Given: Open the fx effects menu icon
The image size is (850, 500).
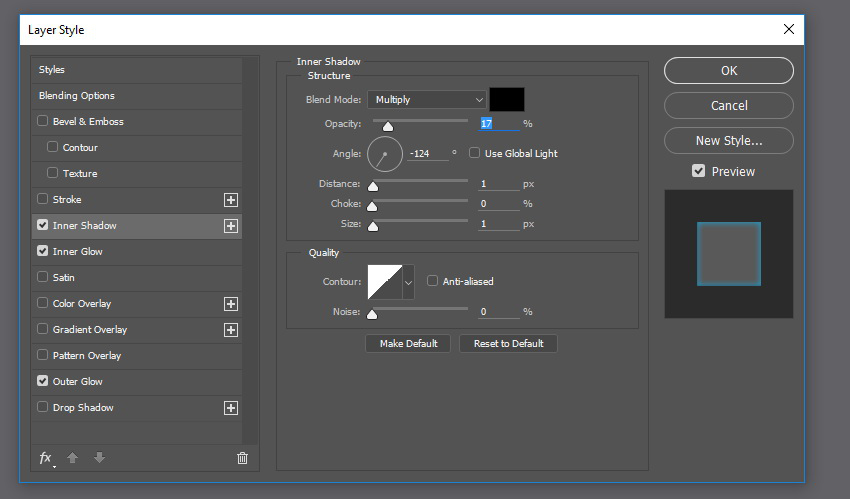Looking at the screenshot, I should click(47, 458).
